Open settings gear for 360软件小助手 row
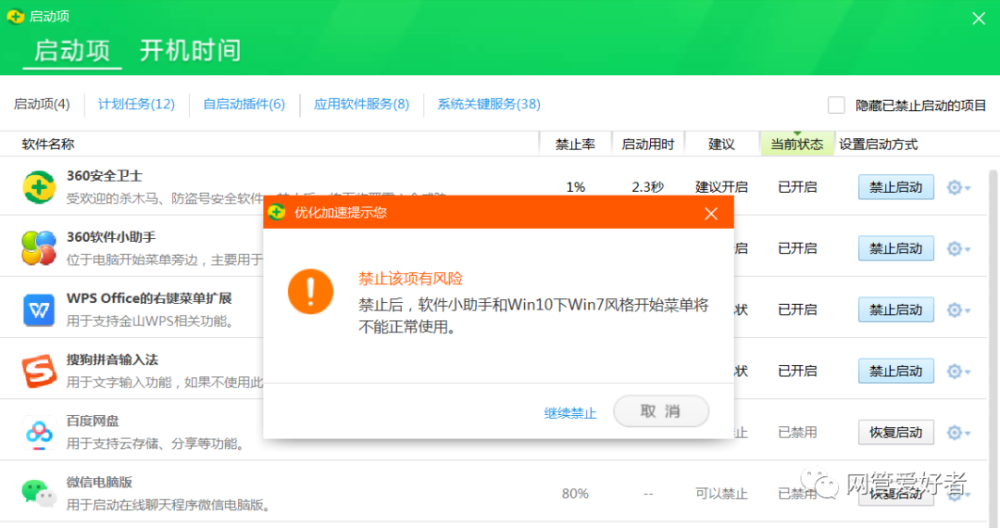Image resolution: width=1000 pixels, height=528 pixels. [x=957, y=249]
